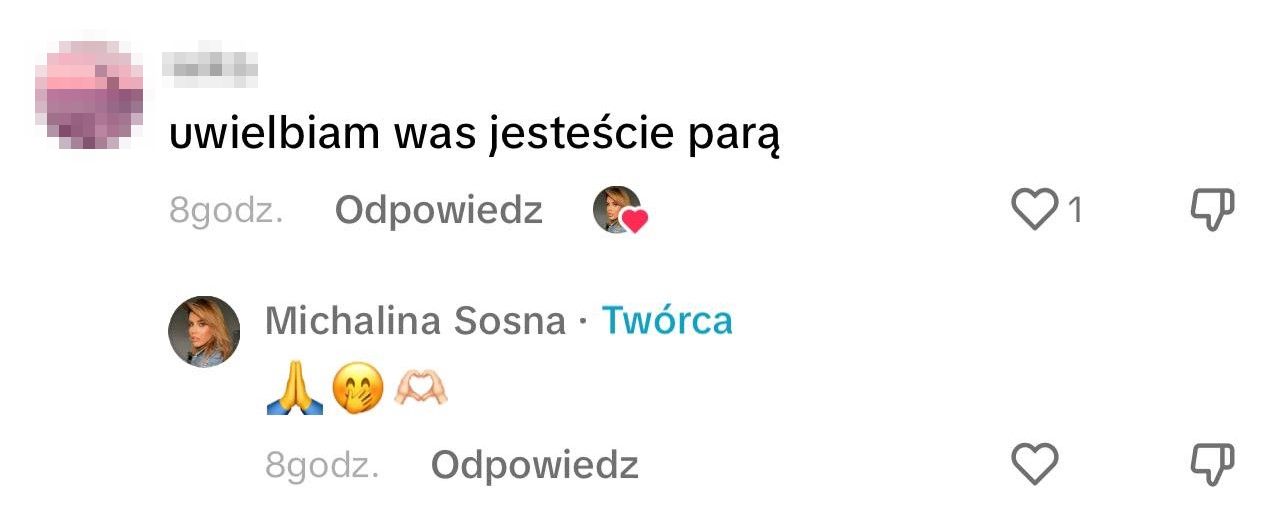Dislike the 'uwielbiam was jesteście parą' comment
The image size is (1284, 516).
click(x=1212, y=210)
